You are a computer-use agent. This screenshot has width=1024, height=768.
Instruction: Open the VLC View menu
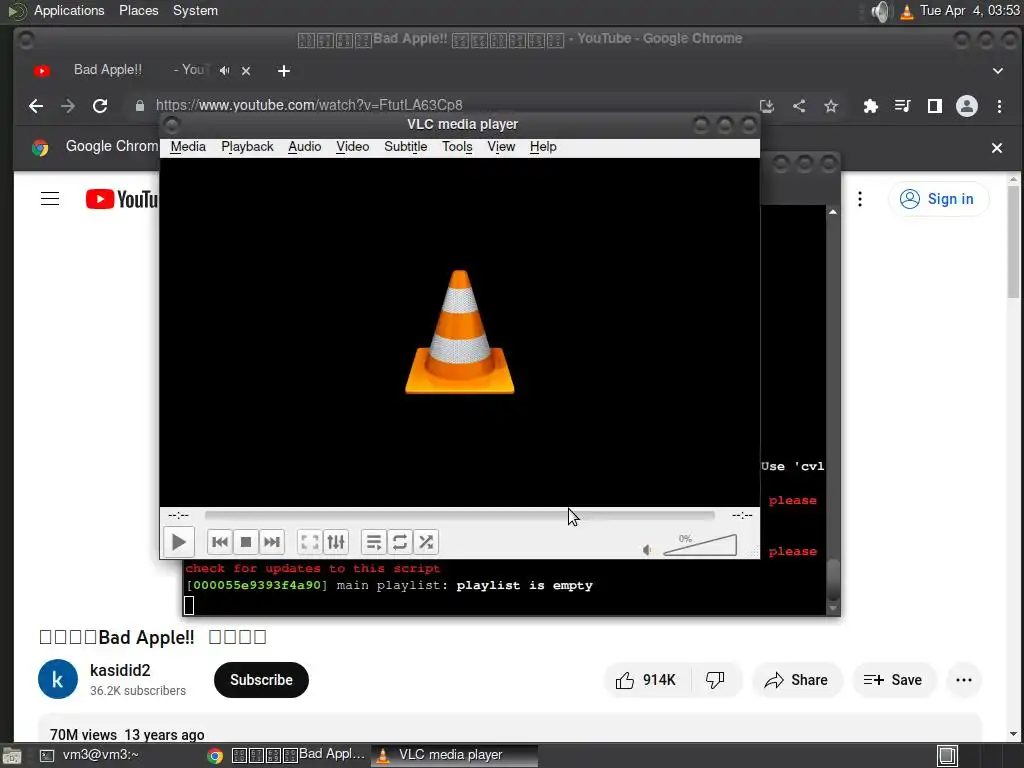coord(501,147)
